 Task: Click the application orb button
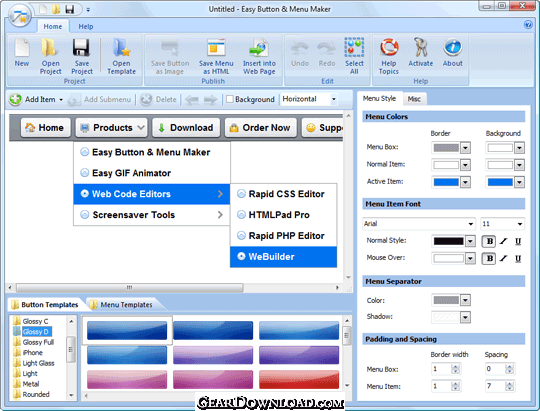(x=20, y=15)
